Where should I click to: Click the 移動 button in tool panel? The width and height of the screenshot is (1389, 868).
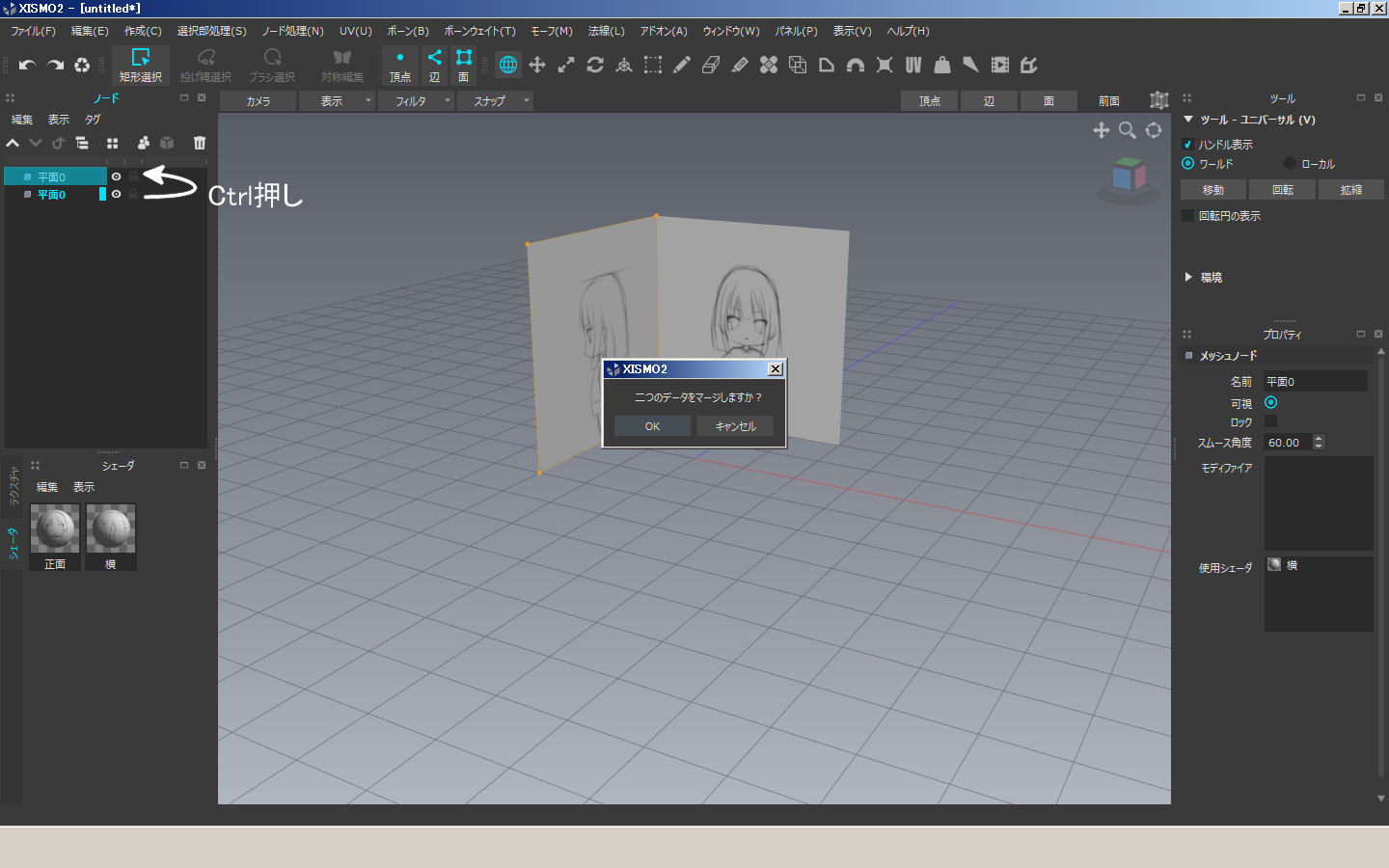point(1213,190)
